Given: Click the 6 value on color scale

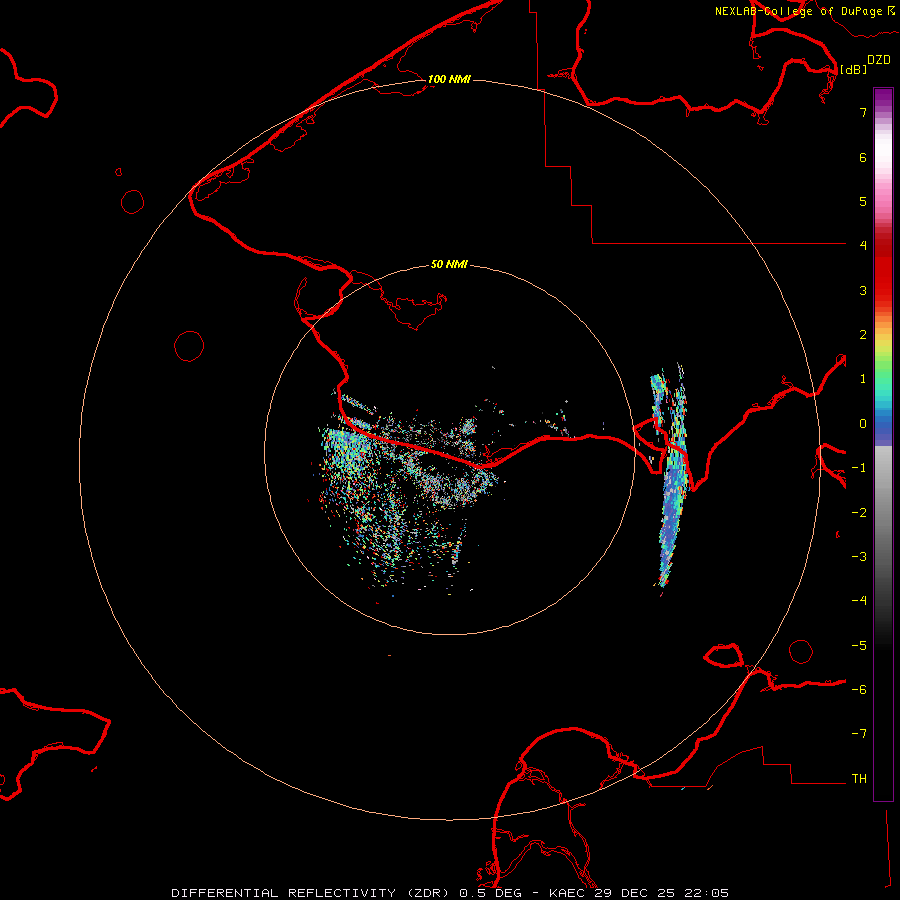Looking at the screenshot, I should pos(863,157).
